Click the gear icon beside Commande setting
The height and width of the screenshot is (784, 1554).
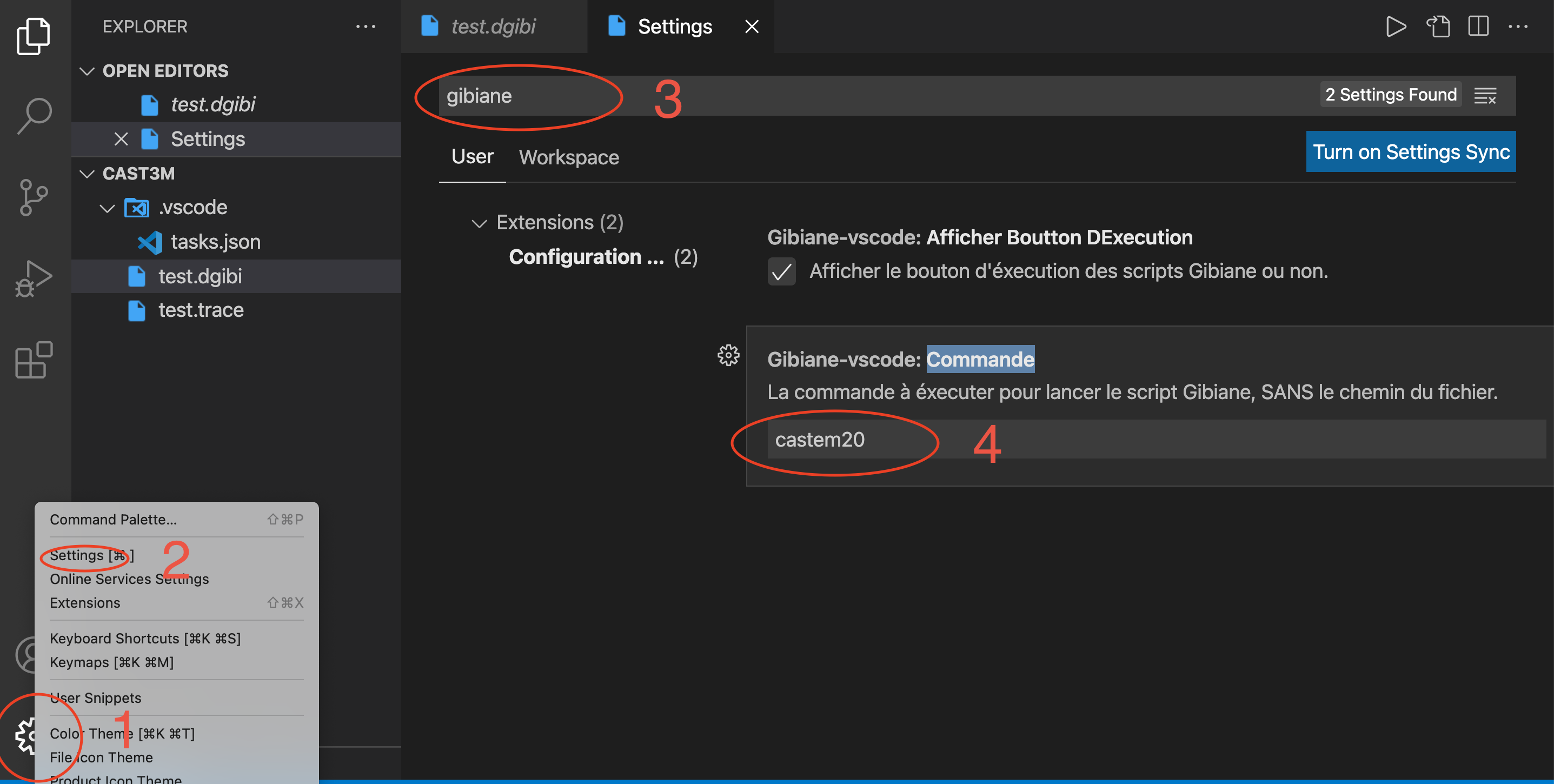(728, 356)
